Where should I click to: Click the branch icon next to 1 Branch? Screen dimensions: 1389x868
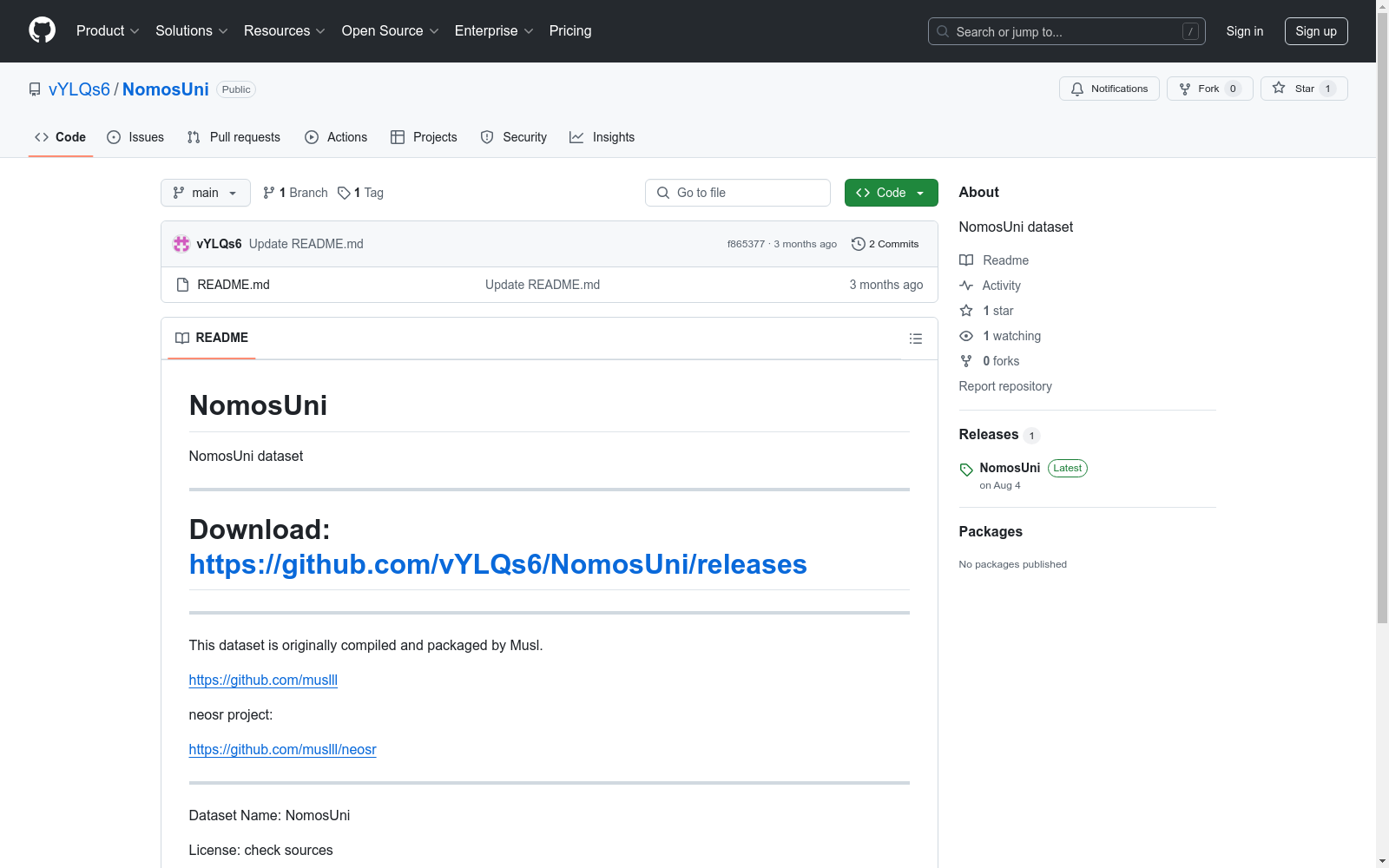269,193
